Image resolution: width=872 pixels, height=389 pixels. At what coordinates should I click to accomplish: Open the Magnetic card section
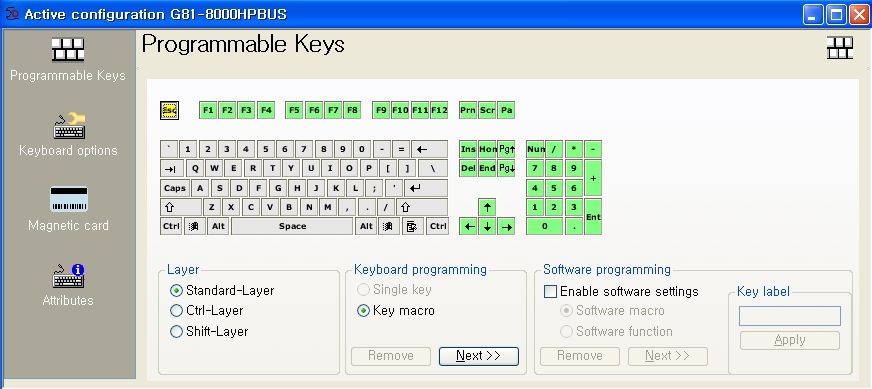[x=68, y=209]
